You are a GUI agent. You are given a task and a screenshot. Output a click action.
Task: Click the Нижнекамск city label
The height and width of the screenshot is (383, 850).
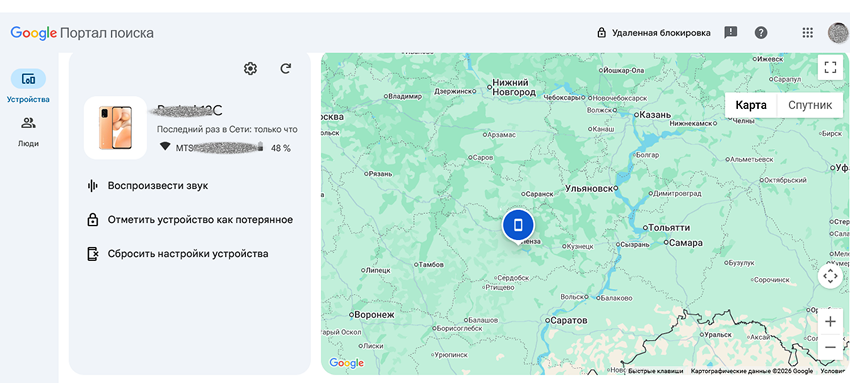tap(691, 124)
